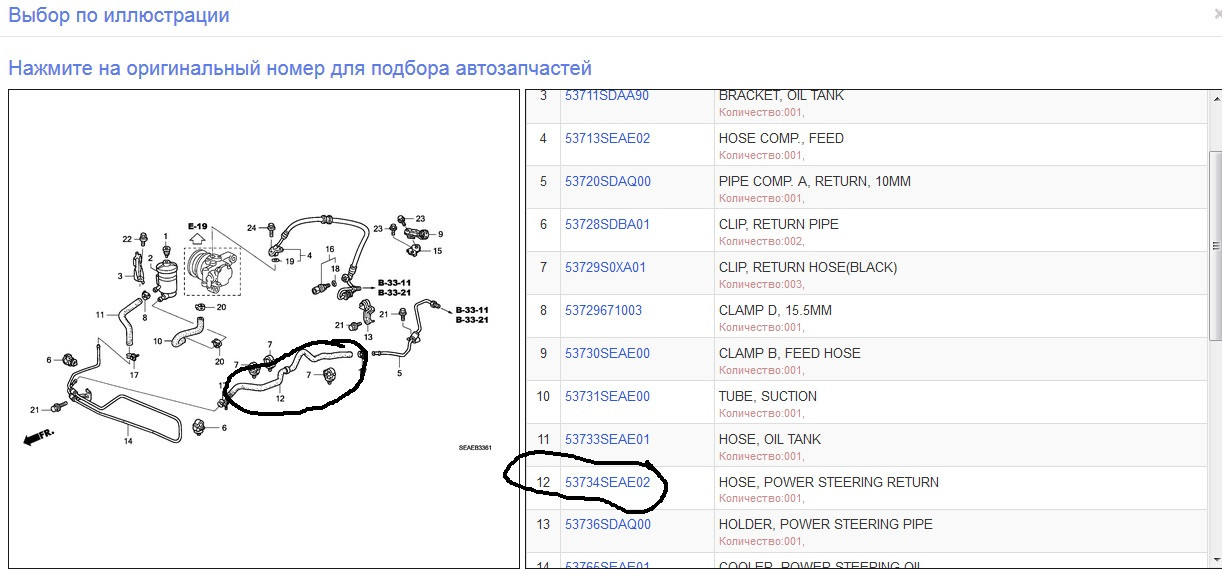Close the illustration selection dialog
This screenshot has height=569, width=1222.
click(x=1216, y=14)
